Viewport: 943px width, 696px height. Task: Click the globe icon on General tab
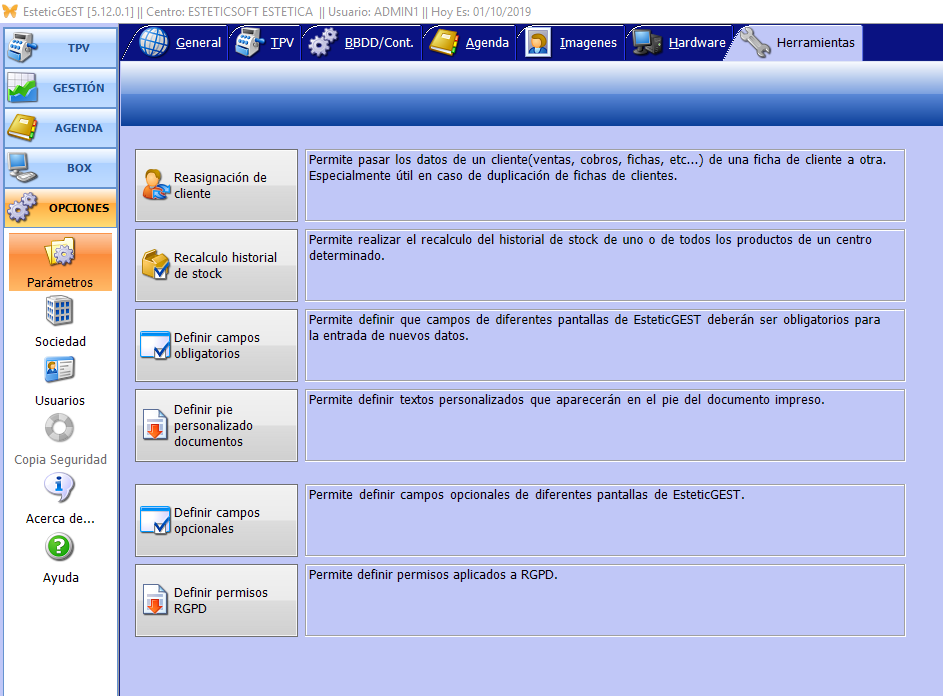coord(154,43)
